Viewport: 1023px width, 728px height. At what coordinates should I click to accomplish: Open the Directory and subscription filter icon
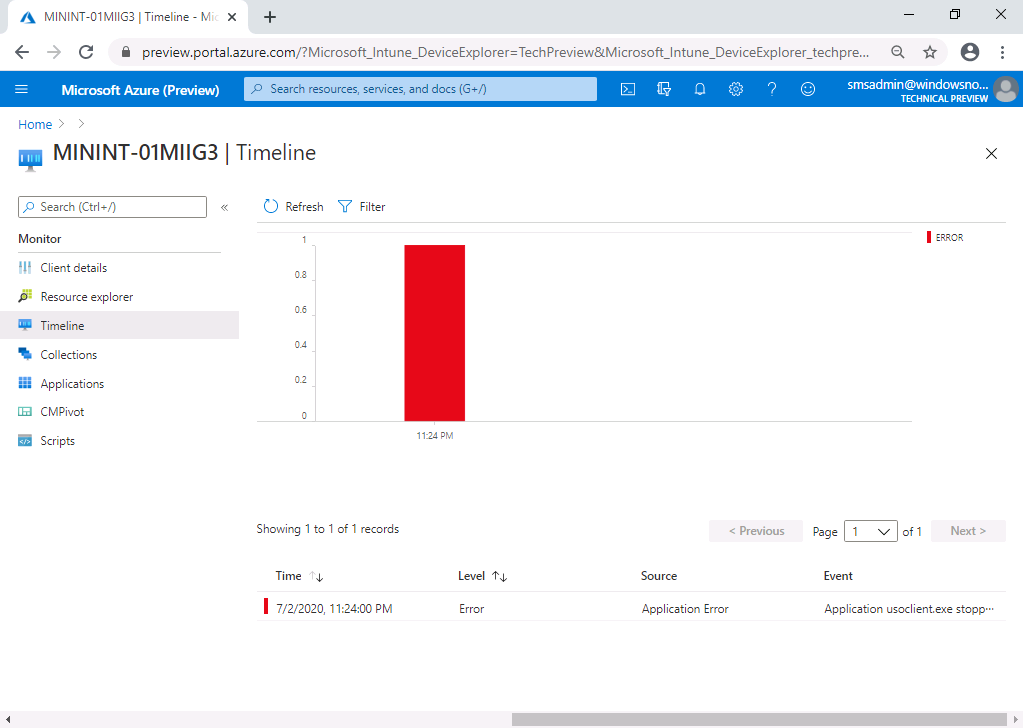tap(664, 89)
